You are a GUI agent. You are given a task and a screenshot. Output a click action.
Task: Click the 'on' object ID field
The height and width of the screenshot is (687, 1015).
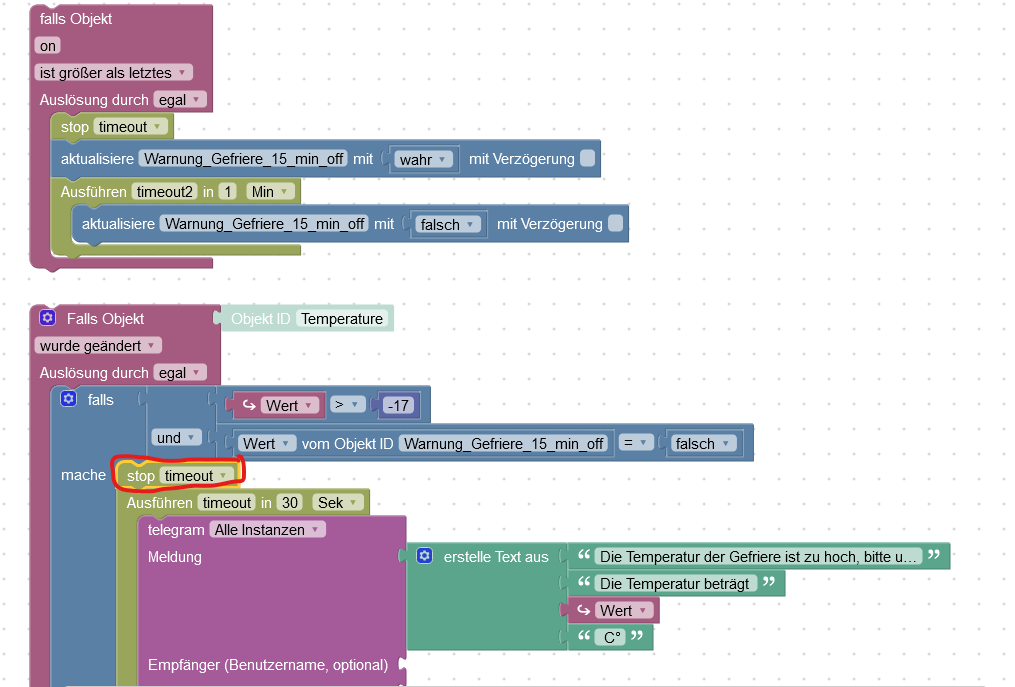click(48, 45)
